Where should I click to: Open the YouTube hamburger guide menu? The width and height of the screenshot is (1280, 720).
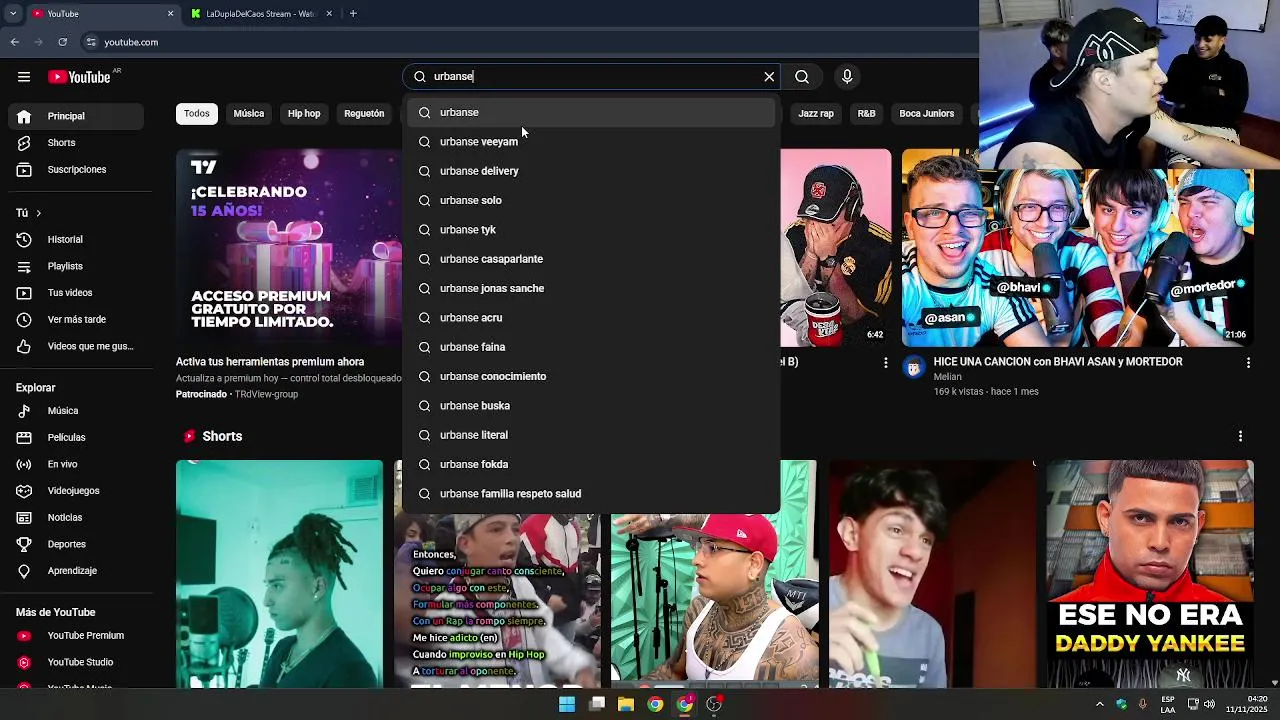click(x=24, y=77)
